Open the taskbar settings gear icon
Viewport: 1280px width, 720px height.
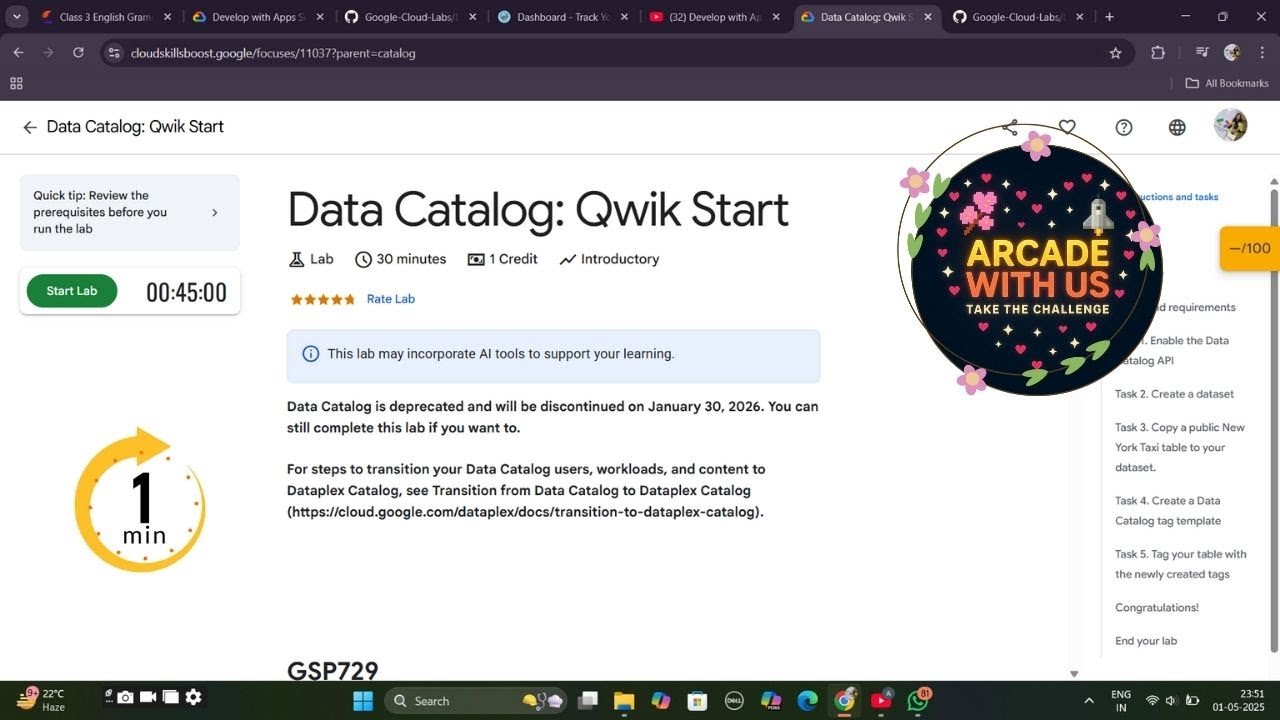tap(193, 697)
